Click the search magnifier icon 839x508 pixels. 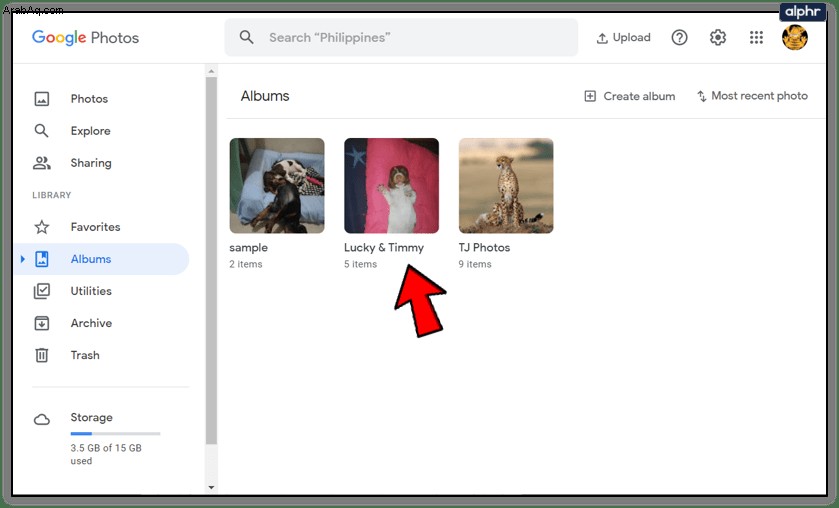246,37
